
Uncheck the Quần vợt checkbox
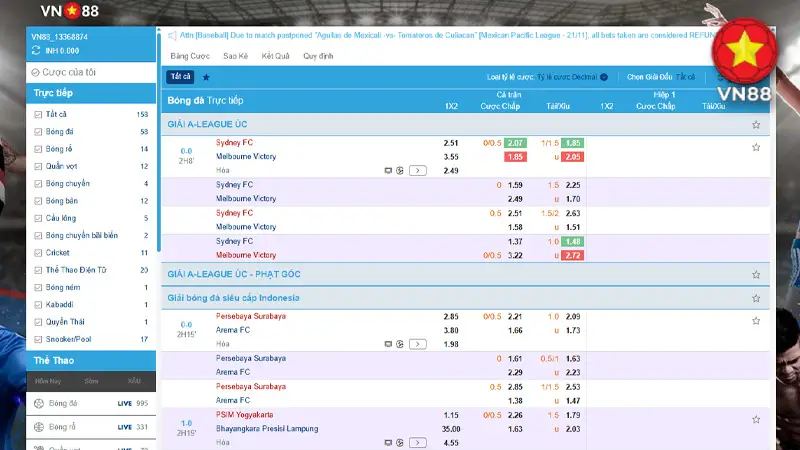click(38, 166)
